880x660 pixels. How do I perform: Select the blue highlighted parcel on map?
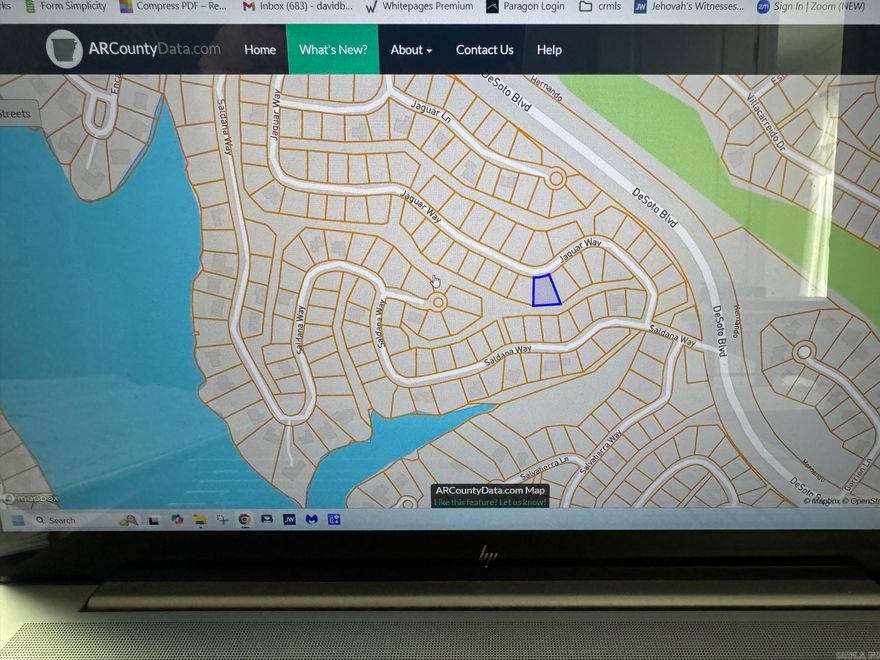pos(545,291)
